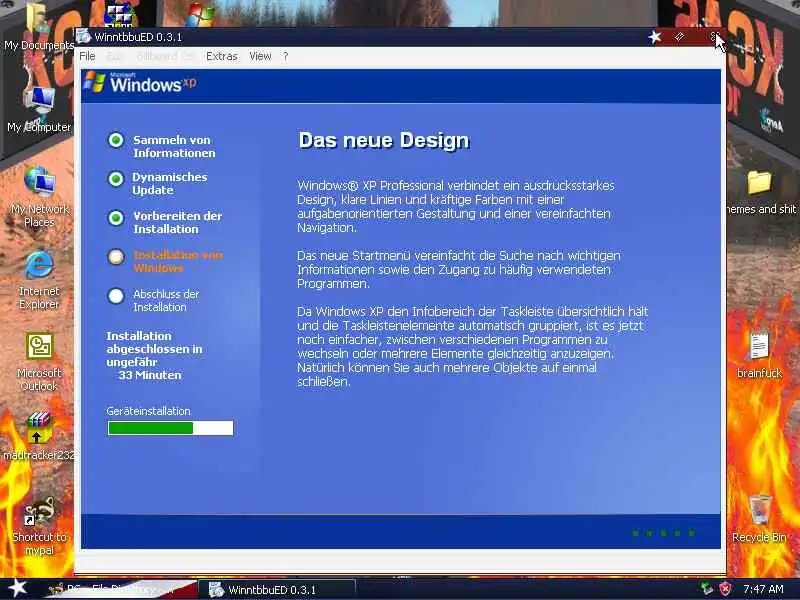Image resolution: width=800 pixels, height=600 pixels.
Task: Open My Network Places desktop icon
Action: [39, 196]
